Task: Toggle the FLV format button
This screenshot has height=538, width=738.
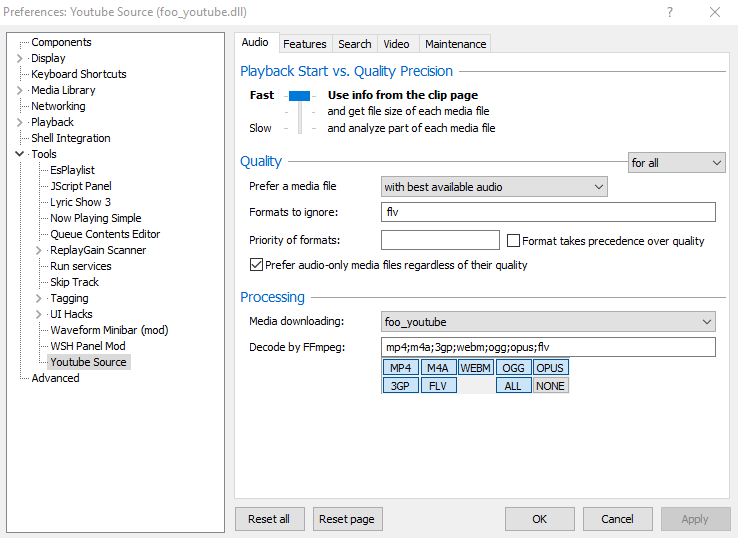Action: [x=438, y=385]
